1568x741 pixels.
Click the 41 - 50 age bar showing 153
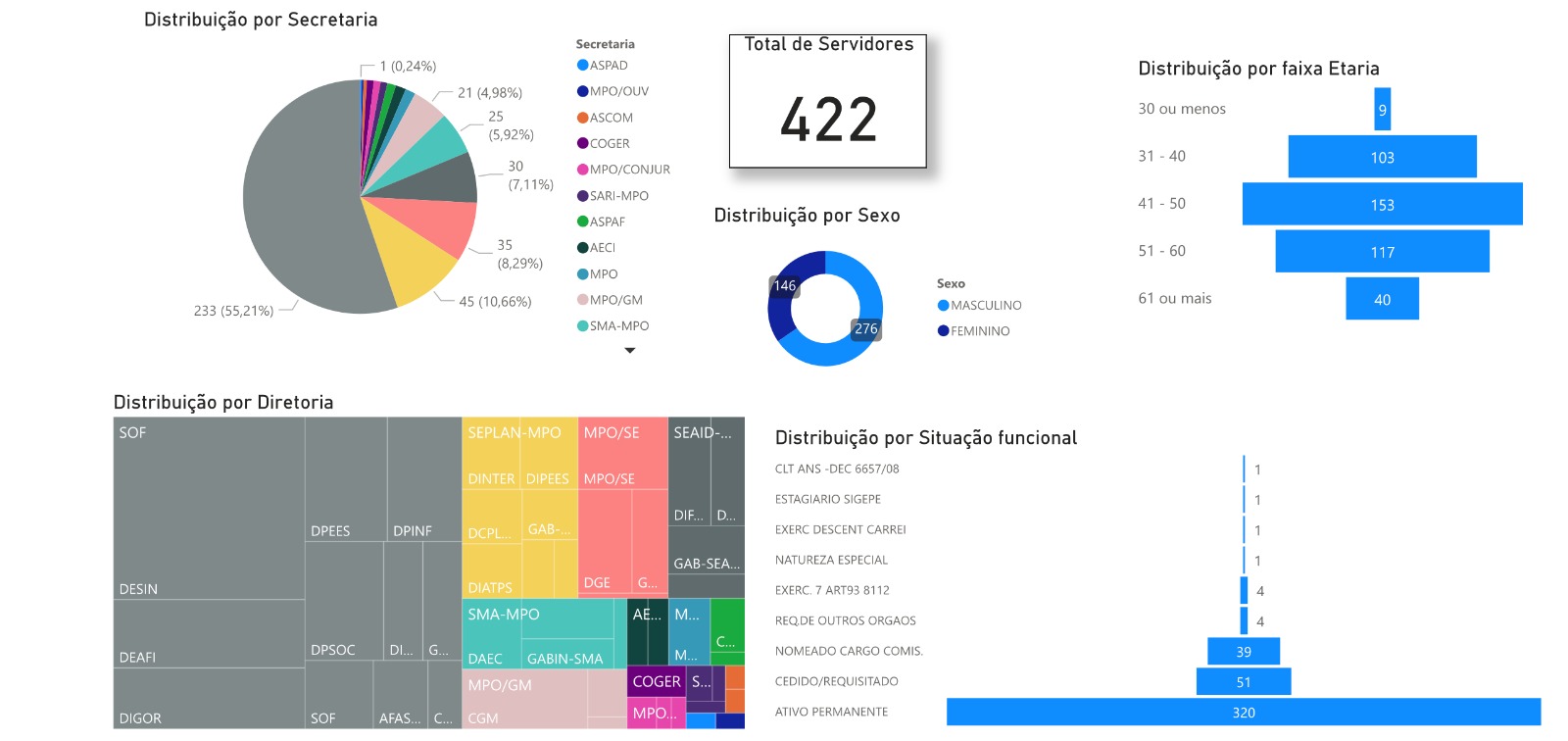point(1382,204)
